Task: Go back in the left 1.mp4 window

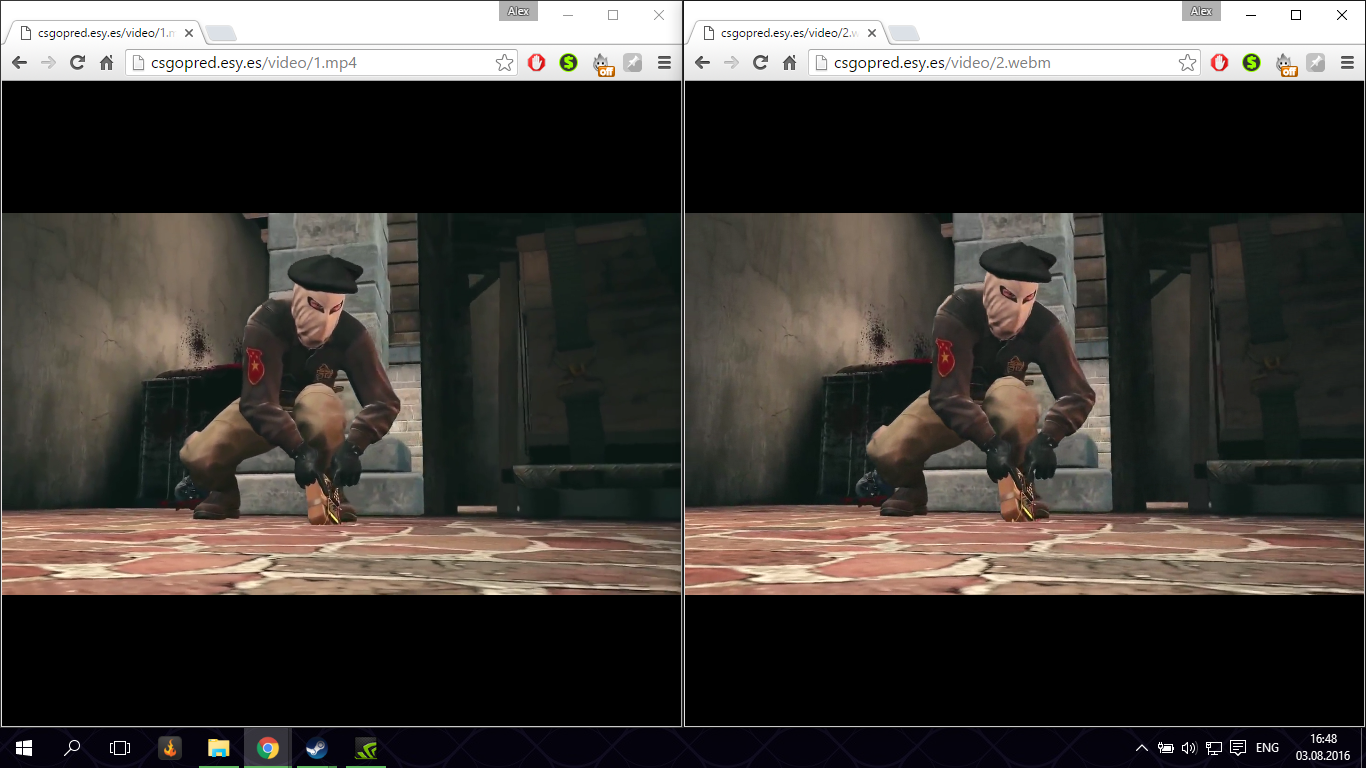Action: (x=19, y=63)
